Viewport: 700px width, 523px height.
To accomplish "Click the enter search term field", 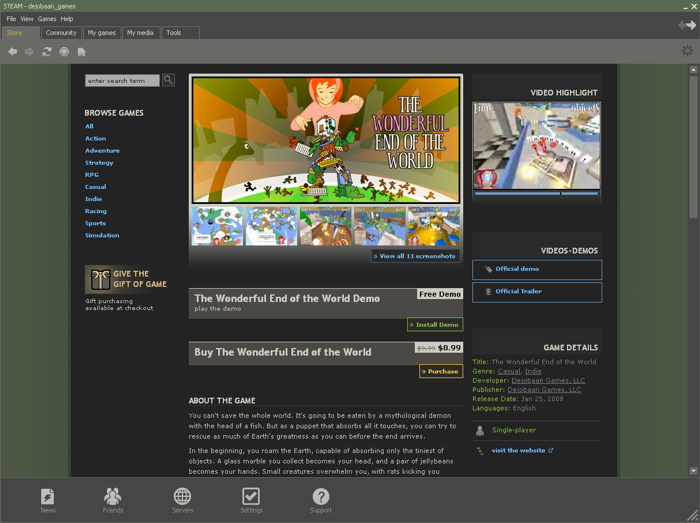I will click(122, 80).
